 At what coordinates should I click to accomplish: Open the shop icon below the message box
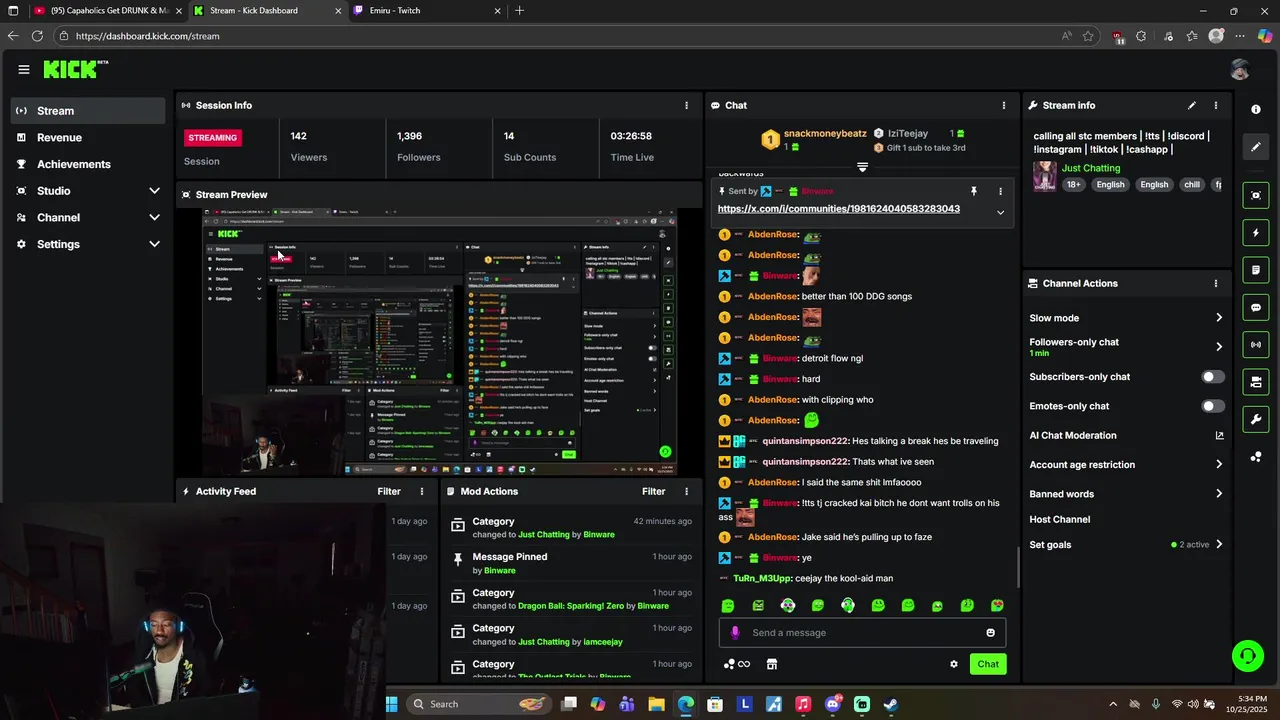(x=772, y=664)
